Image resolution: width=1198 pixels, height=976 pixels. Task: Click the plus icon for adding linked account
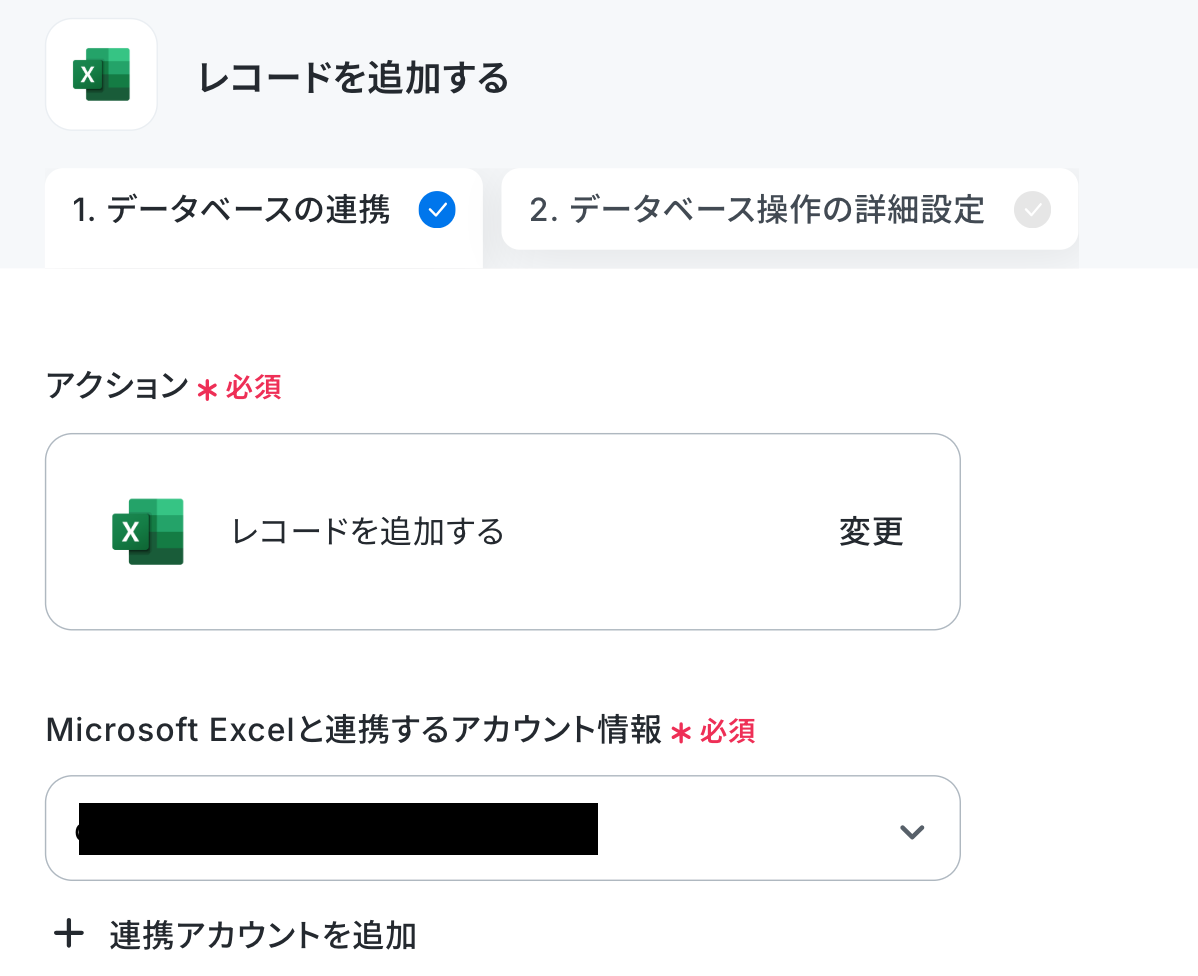pos(69,933)
